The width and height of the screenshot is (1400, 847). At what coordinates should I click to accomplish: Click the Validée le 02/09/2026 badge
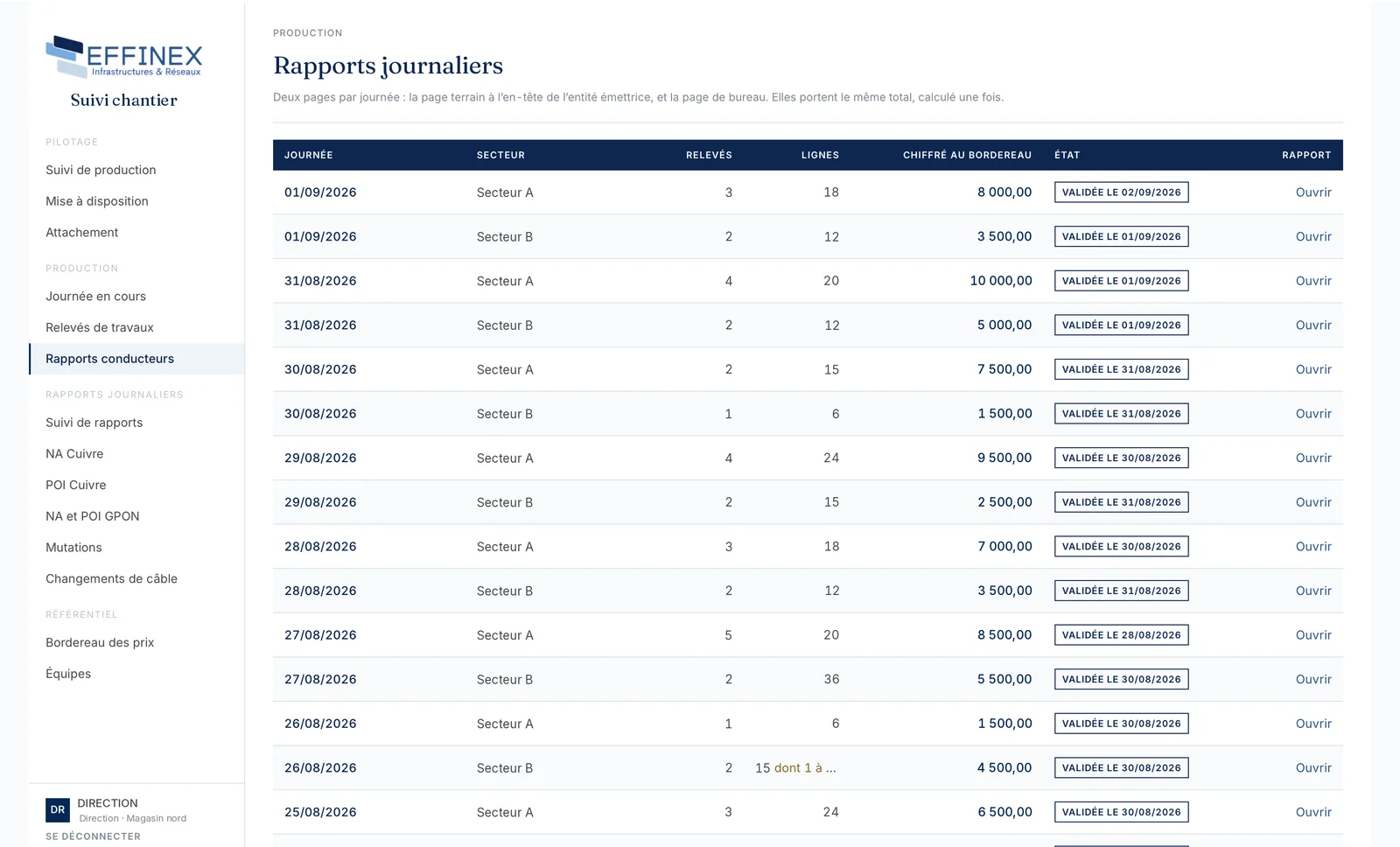(1121, 192)
